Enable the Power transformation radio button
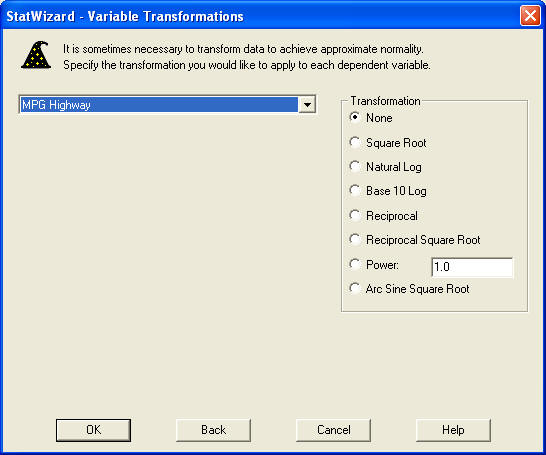The image size is (546, 455). click(374, 265)
